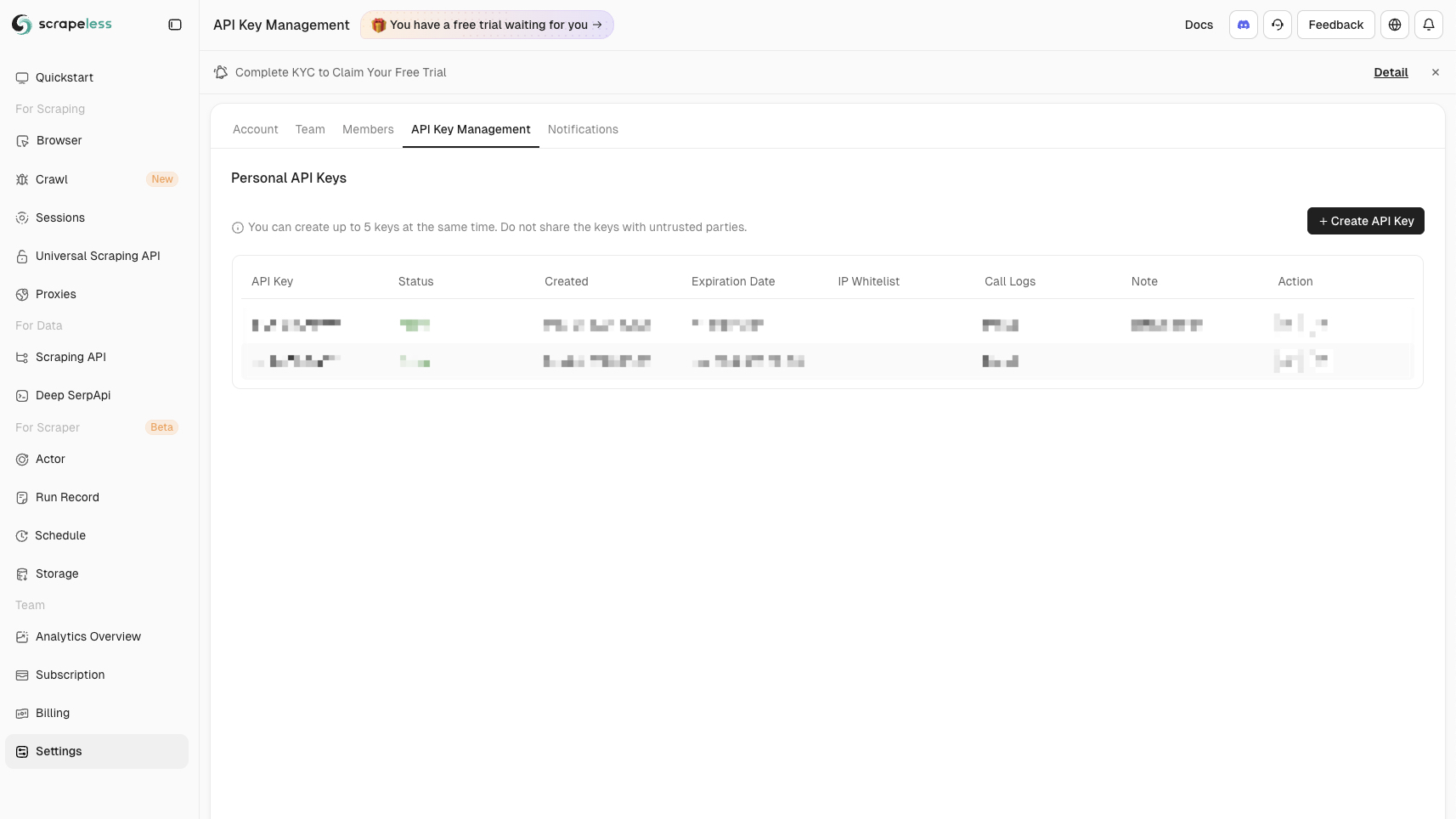This screenshot has height=819, width=1456.
Task: Click the Create API Key button
Action: coord(1366,221)
